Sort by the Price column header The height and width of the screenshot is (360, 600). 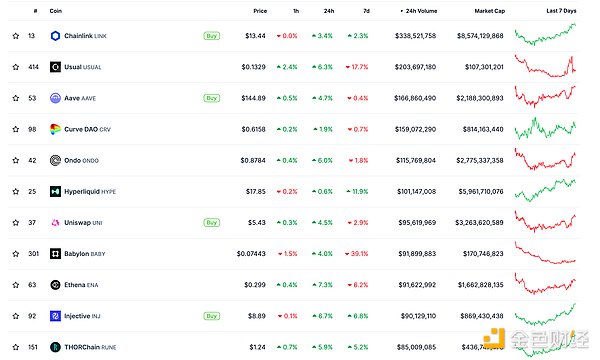pyautogui.click(x=260, y=11)
